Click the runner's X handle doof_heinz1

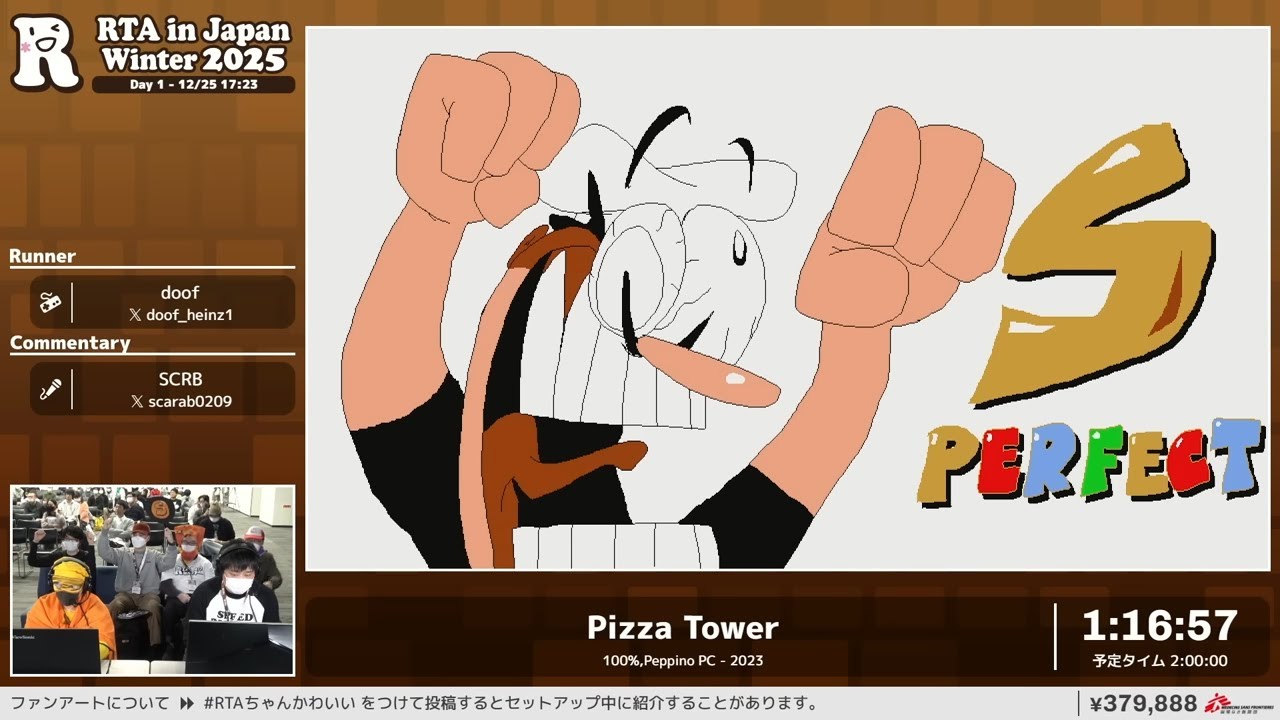tap(189, 315)
